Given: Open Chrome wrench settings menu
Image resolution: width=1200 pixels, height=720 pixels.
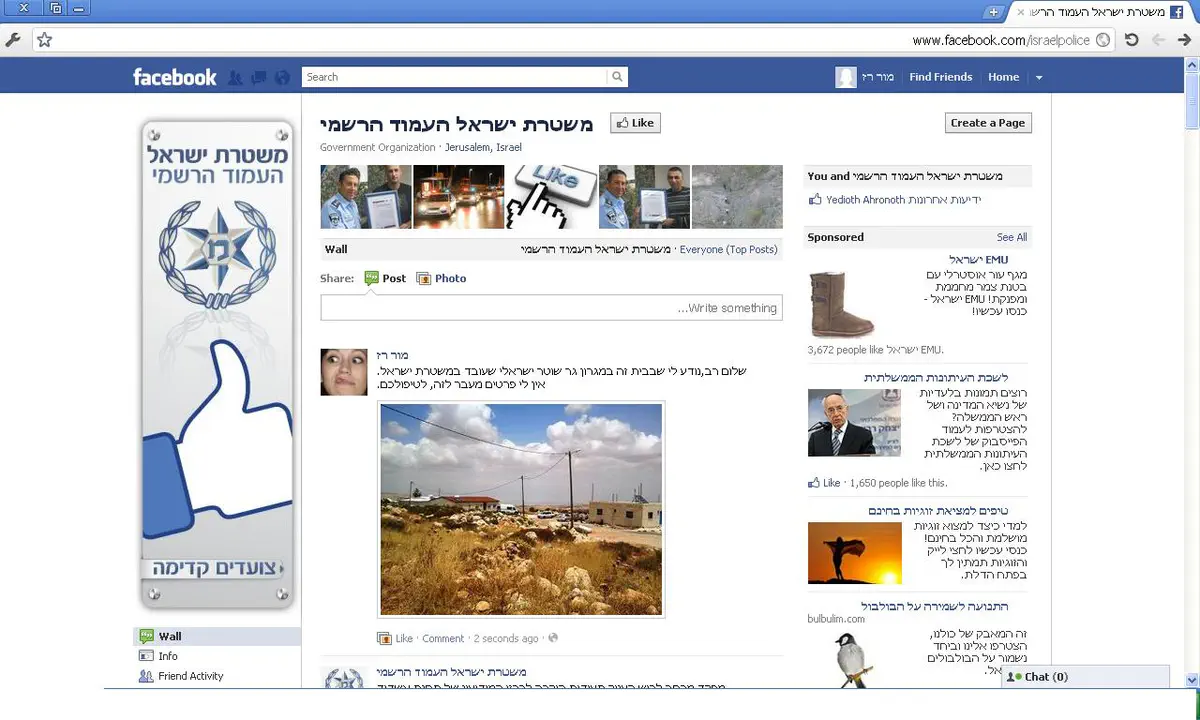Looking at the screenshot, I should tap(14, 40).
